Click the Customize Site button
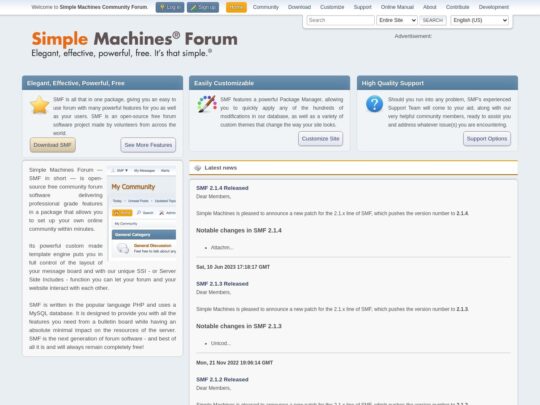 coord(321,138)
